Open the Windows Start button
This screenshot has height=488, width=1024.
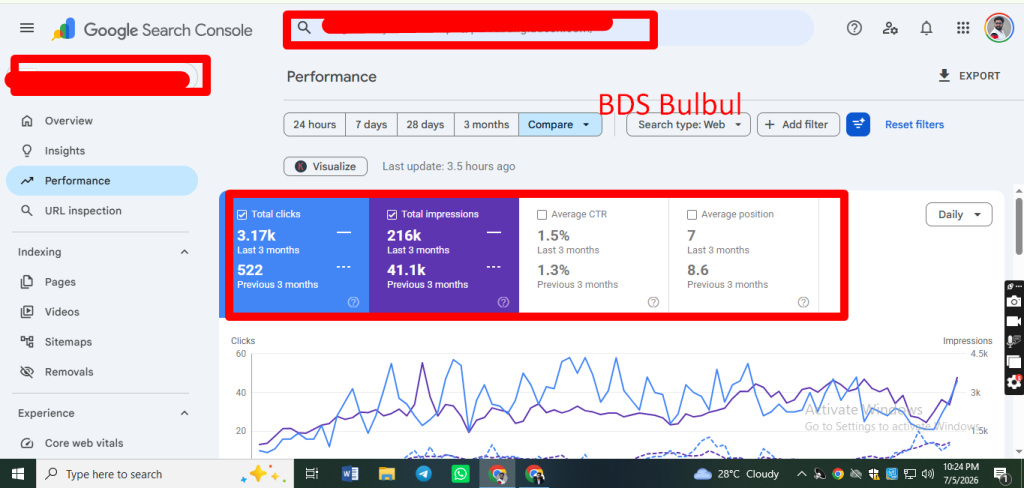tap(17, 474)
